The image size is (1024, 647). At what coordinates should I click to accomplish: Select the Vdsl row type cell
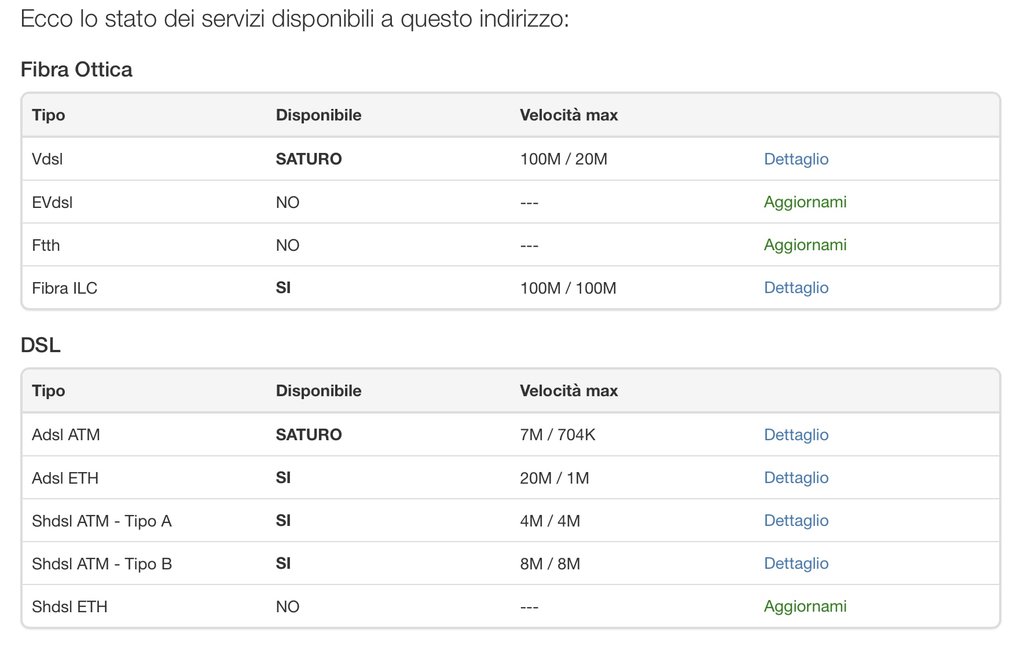pyautogui.click(x=48, y=159)
